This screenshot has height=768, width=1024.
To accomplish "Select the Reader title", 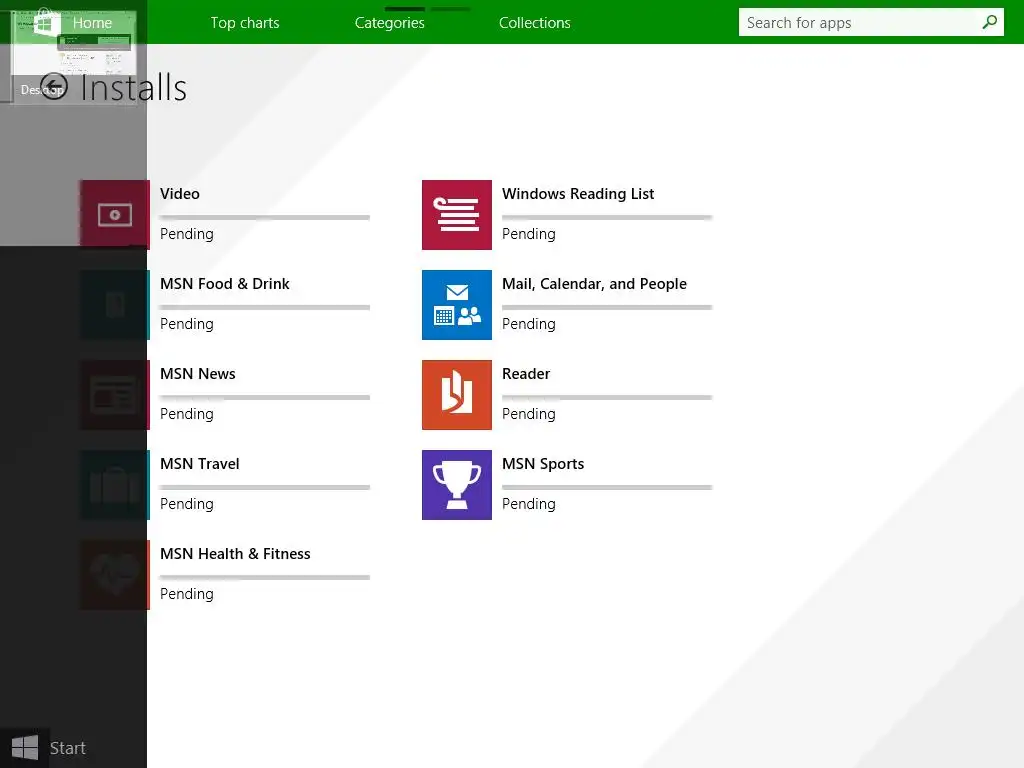I will point(526,374).
